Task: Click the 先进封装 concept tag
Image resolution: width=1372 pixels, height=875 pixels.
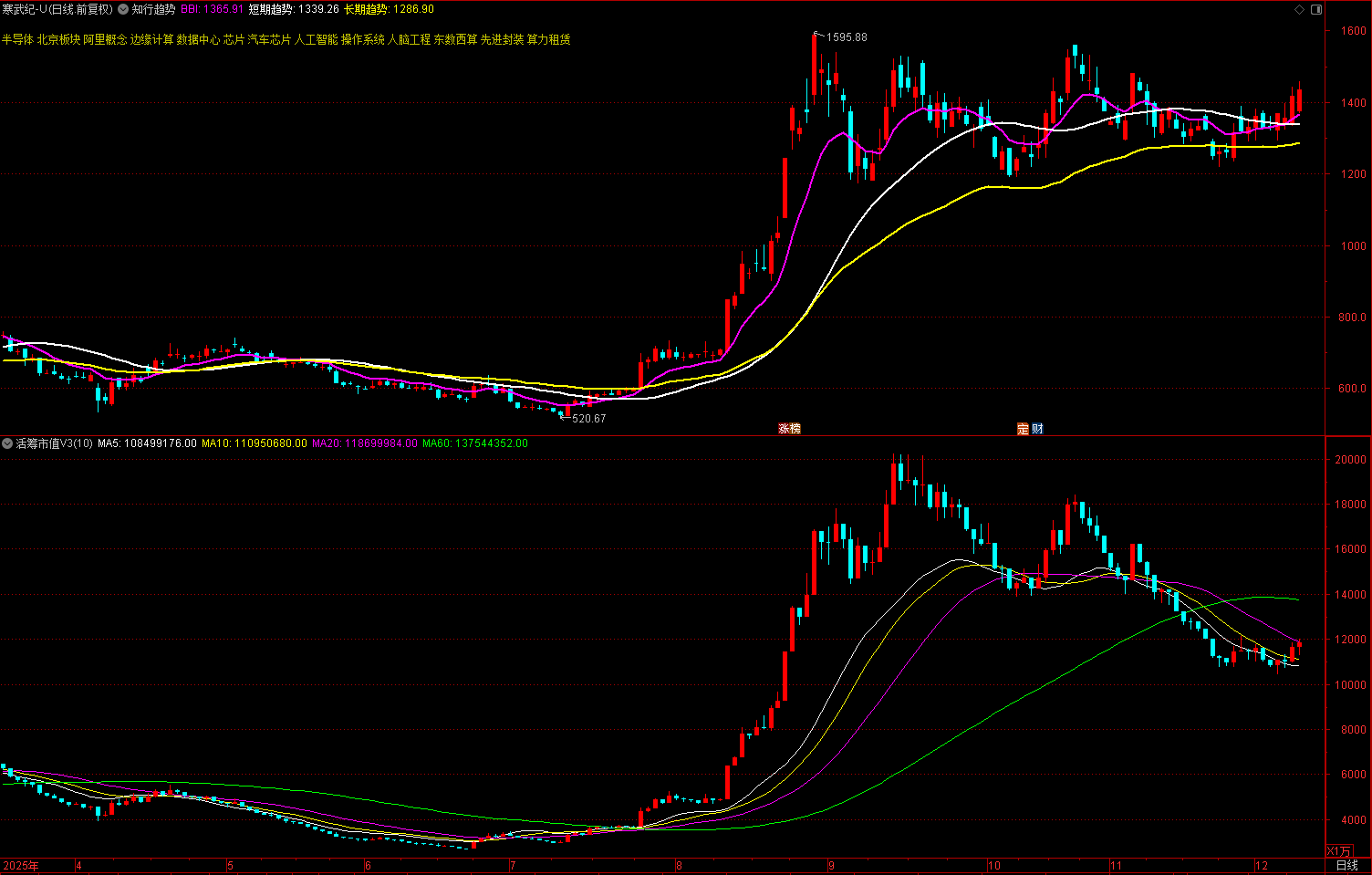Action: pos(502,39)
